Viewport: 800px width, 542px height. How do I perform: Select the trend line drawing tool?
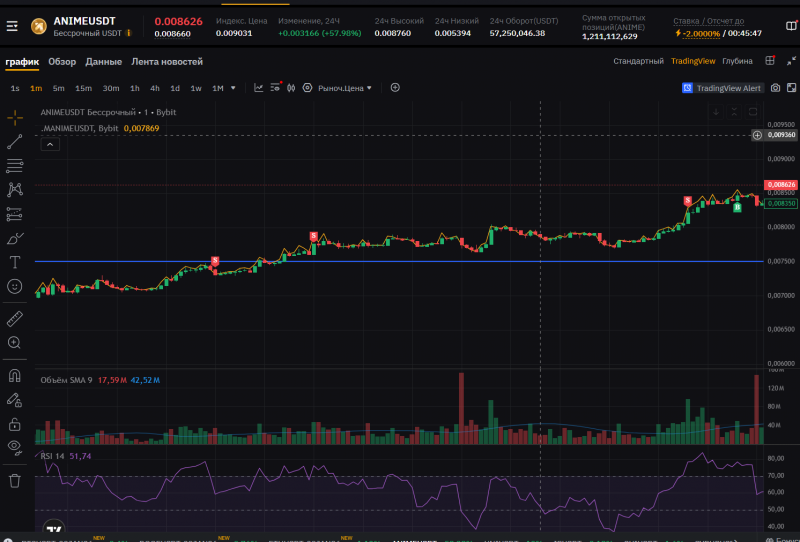click(15, 142)
